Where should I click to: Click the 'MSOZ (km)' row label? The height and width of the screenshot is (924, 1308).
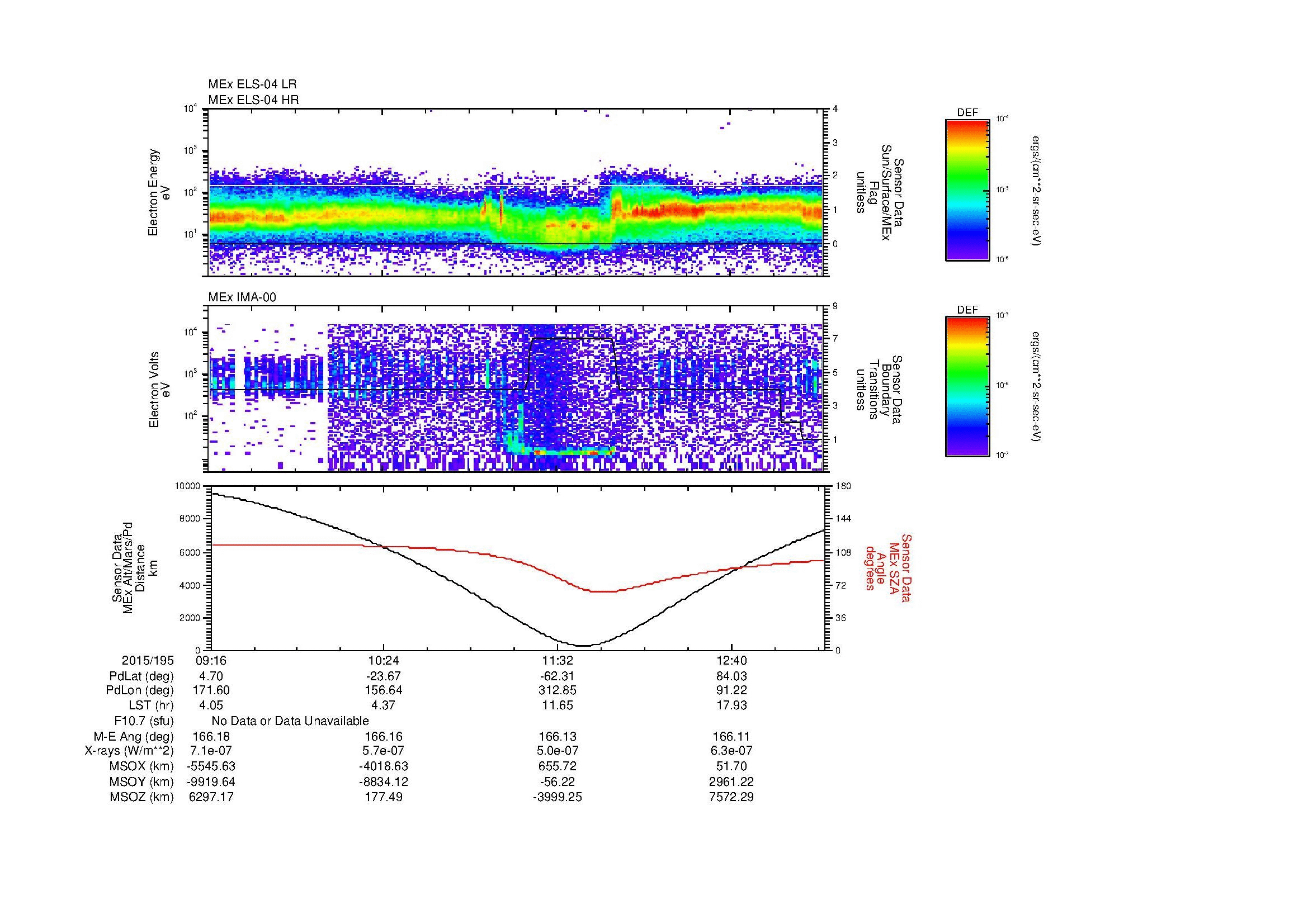click(x=142, y=797)
